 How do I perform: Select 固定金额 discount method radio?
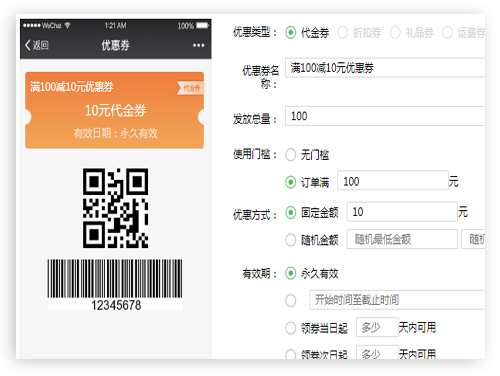coord(291,212)
